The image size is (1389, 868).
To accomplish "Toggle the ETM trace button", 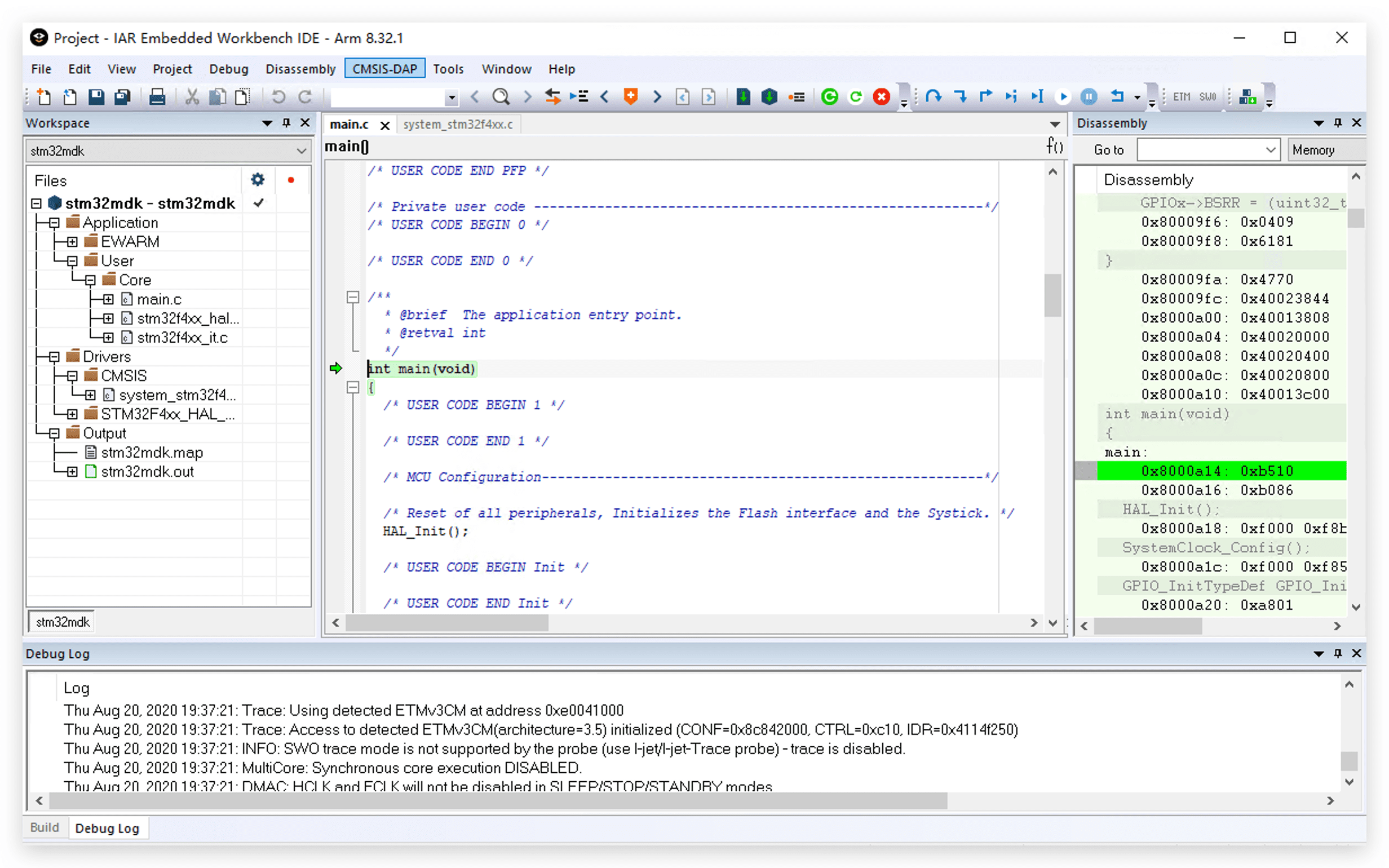I will pyautogui.click(x=1182, y=96).
